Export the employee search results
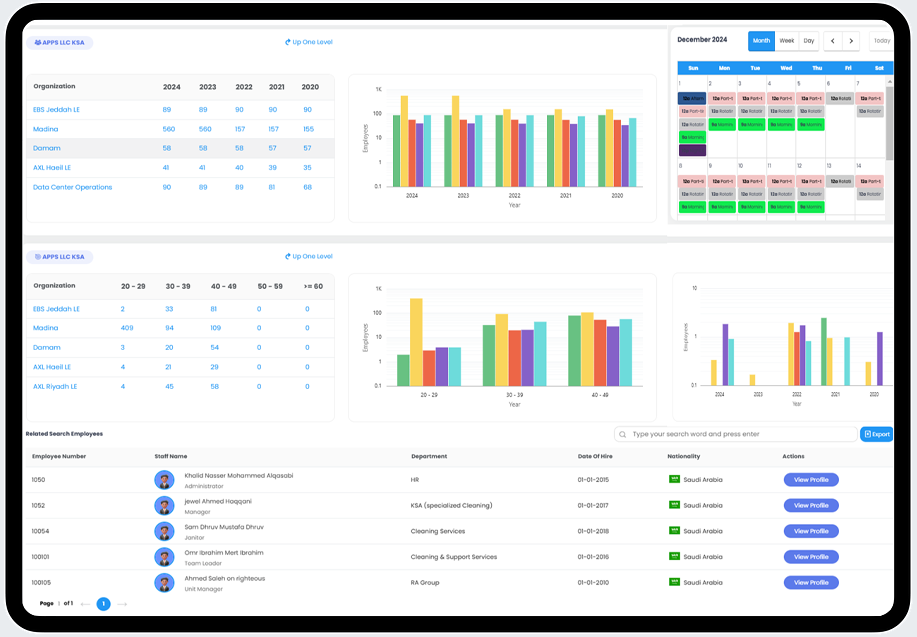The width and height of the screenshot is (917, 637). pos(876,435)
